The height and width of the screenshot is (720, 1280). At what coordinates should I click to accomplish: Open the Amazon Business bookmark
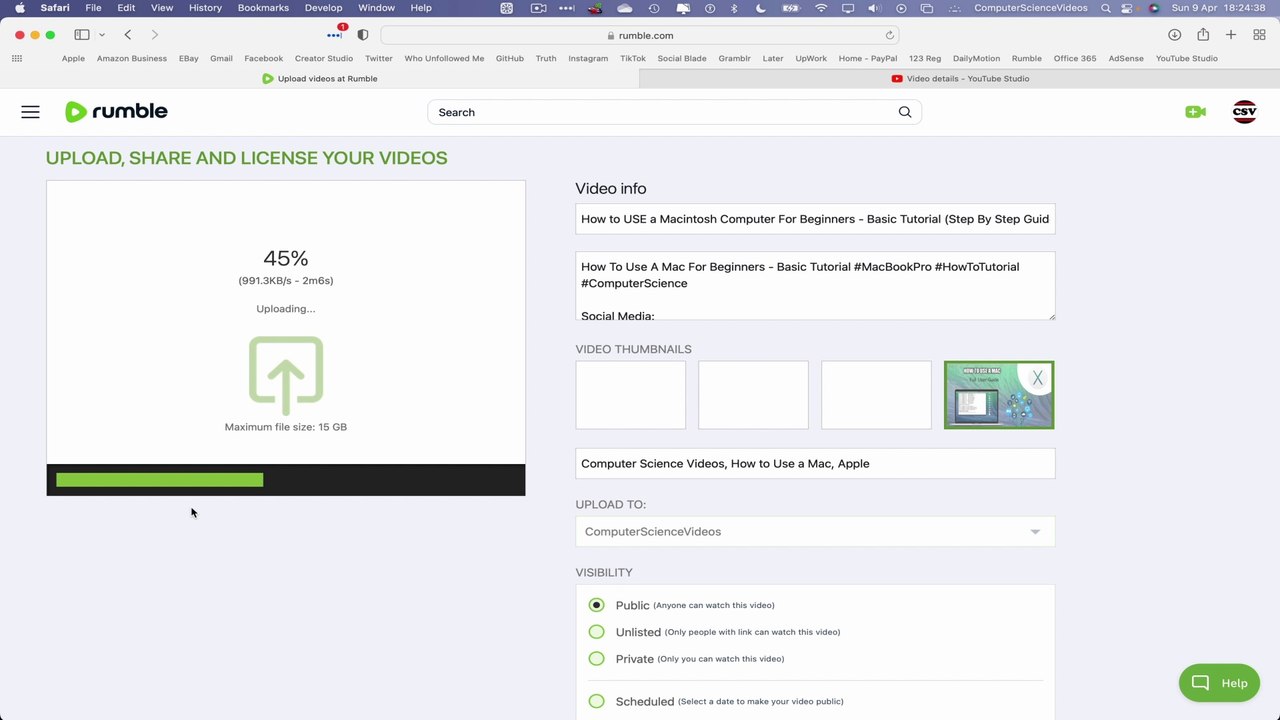tap(132, 58)
